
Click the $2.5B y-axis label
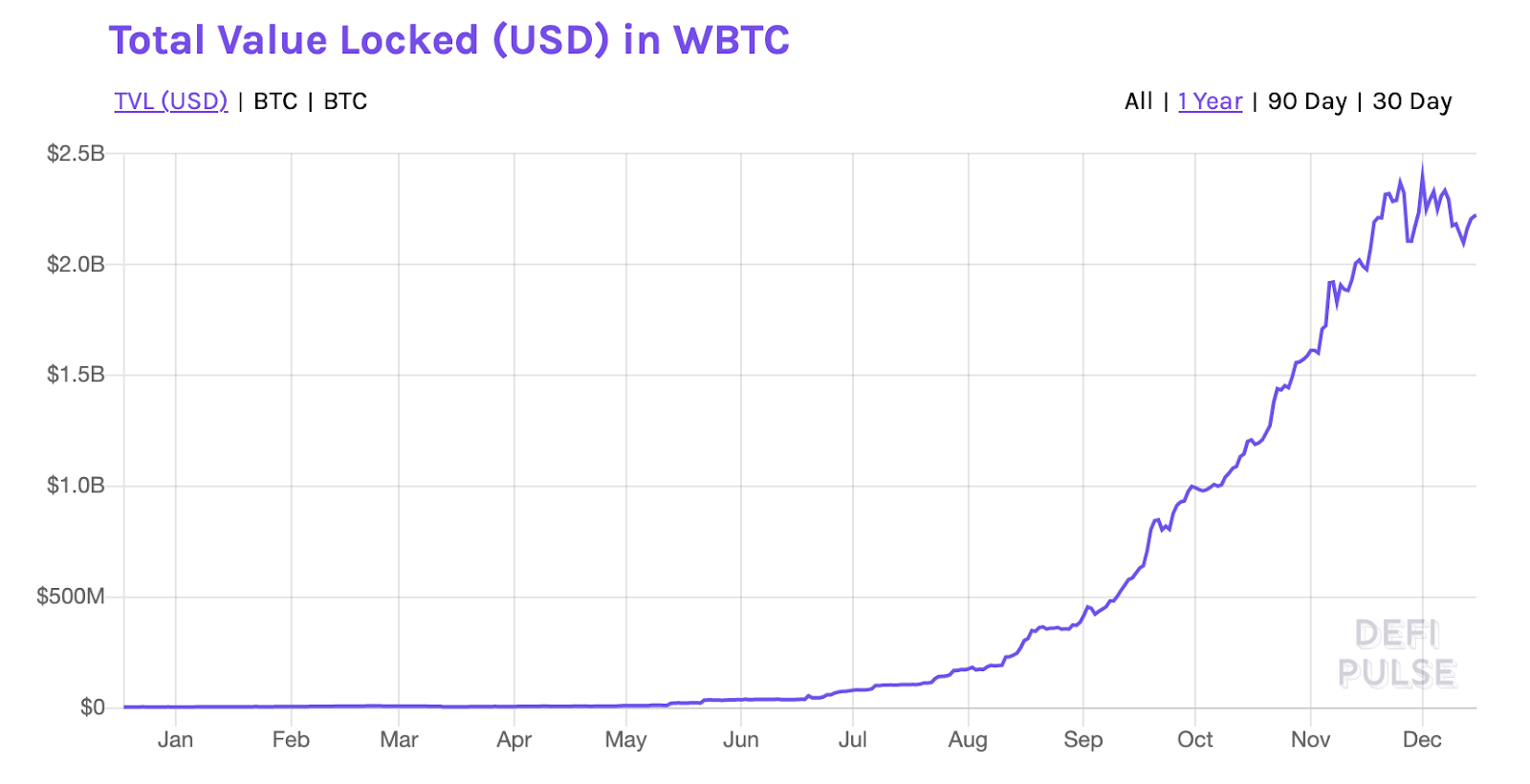pos(76,154)
